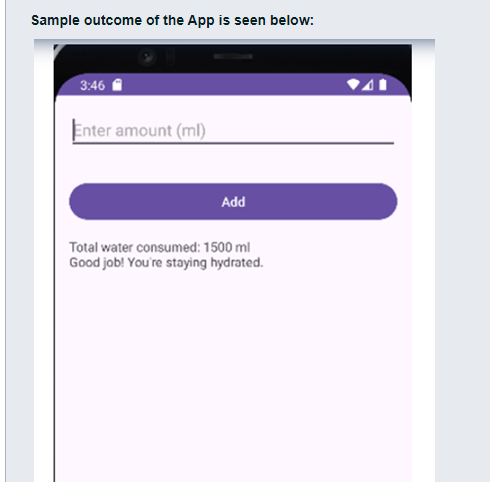Click the purple status bar background
The height and width of the screenshot is (482, 490).
[233, 85]
